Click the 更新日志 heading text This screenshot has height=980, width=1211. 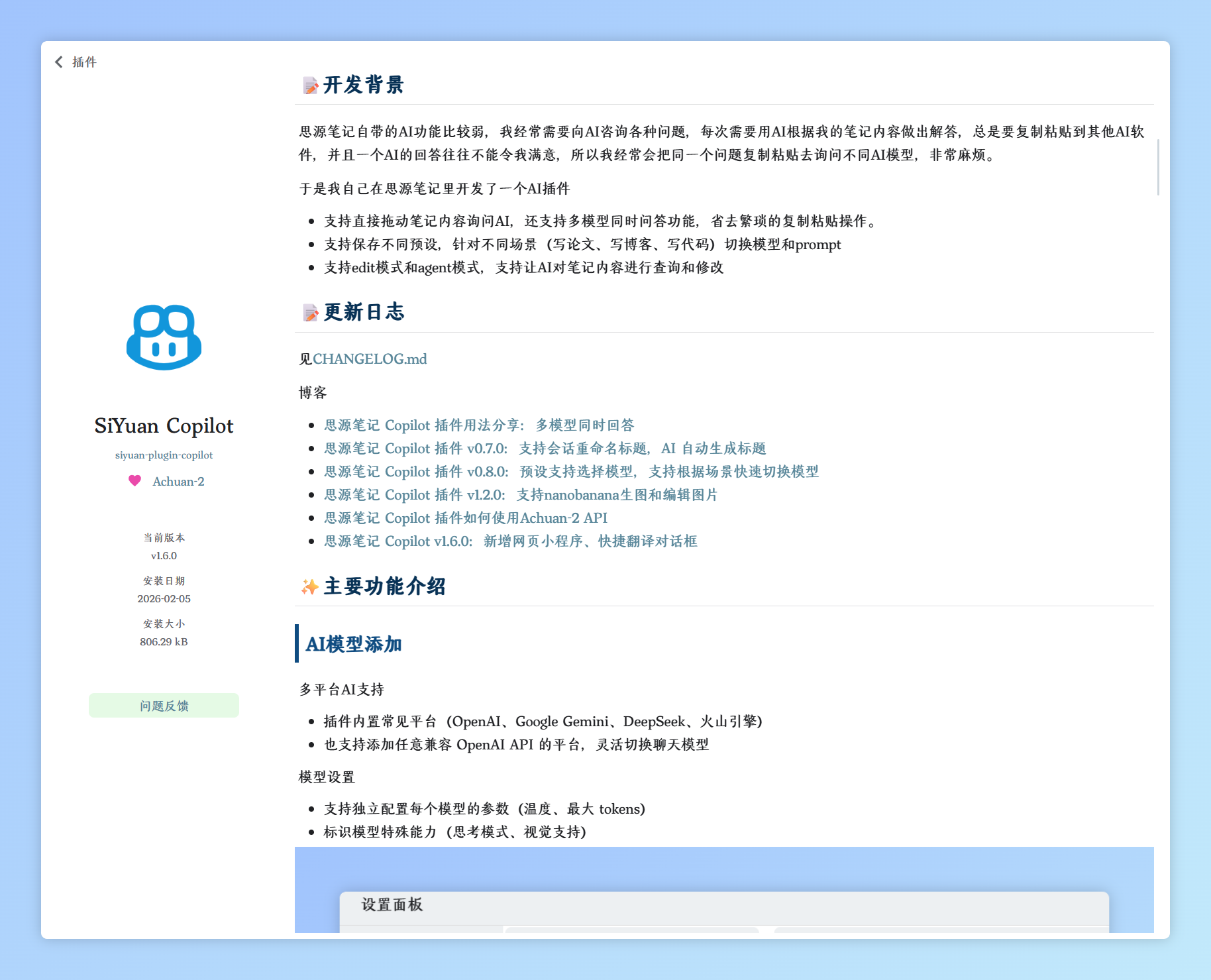[x=364, y=312]
